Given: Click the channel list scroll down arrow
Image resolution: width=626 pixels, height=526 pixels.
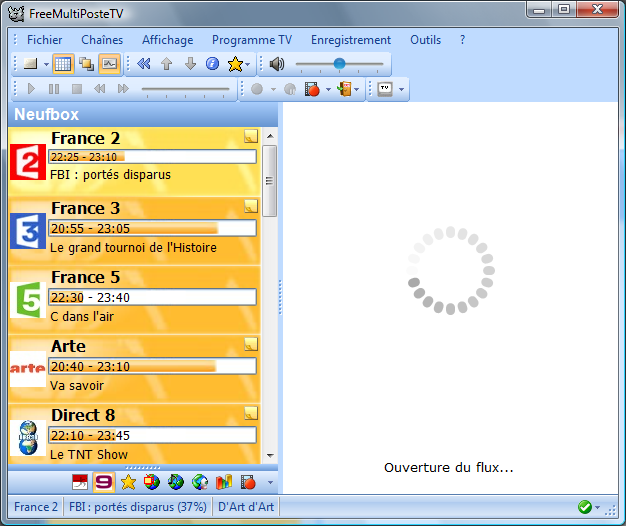Looking at the screenshot, I should click(270, 455).
